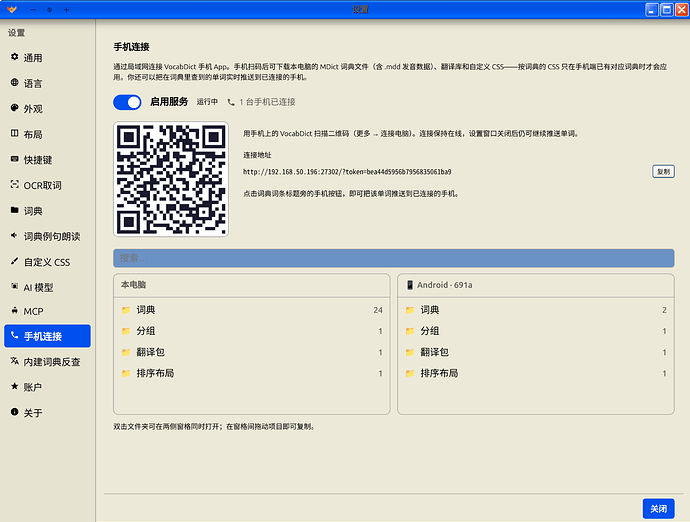This screenshot has height=522, width=690.
Task: Click the keyboard icon beside 快捷键
Action: (x=15, y=159)
